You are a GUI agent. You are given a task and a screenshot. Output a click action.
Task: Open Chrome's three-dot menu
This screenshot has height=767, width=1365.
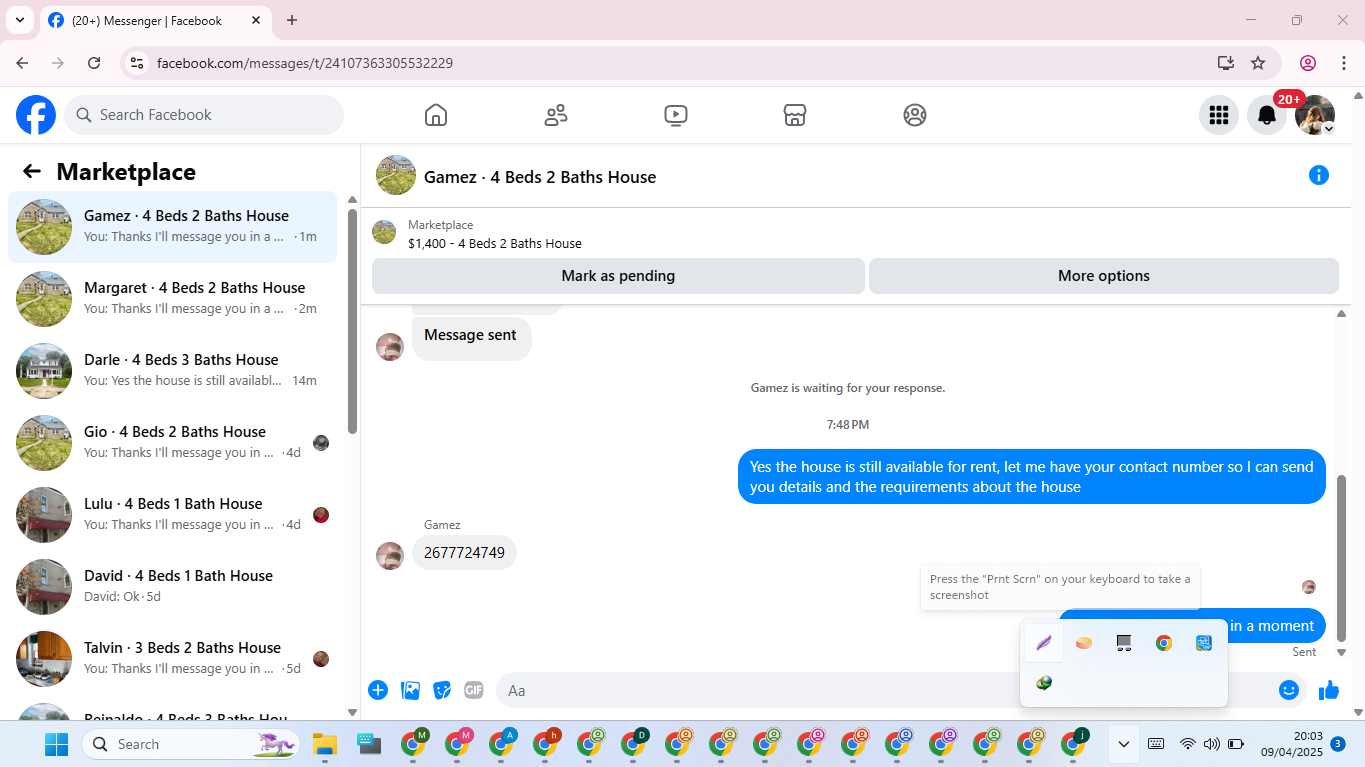pyautogui.click(x=1344, y=63)
